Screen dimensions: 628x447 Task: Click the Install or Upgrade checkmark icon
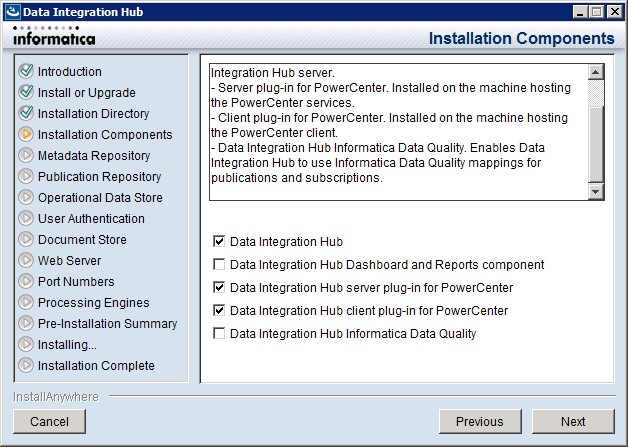pyautogui.click(x=26, y=92)
